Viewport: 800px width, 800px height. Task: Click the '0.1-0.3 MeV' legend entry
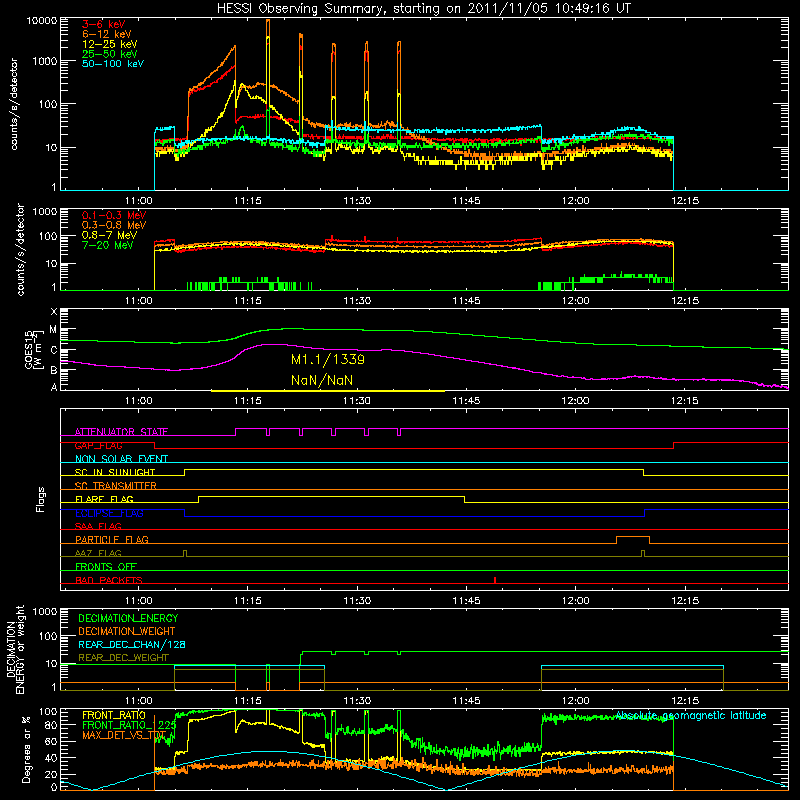tap(114, 215)
